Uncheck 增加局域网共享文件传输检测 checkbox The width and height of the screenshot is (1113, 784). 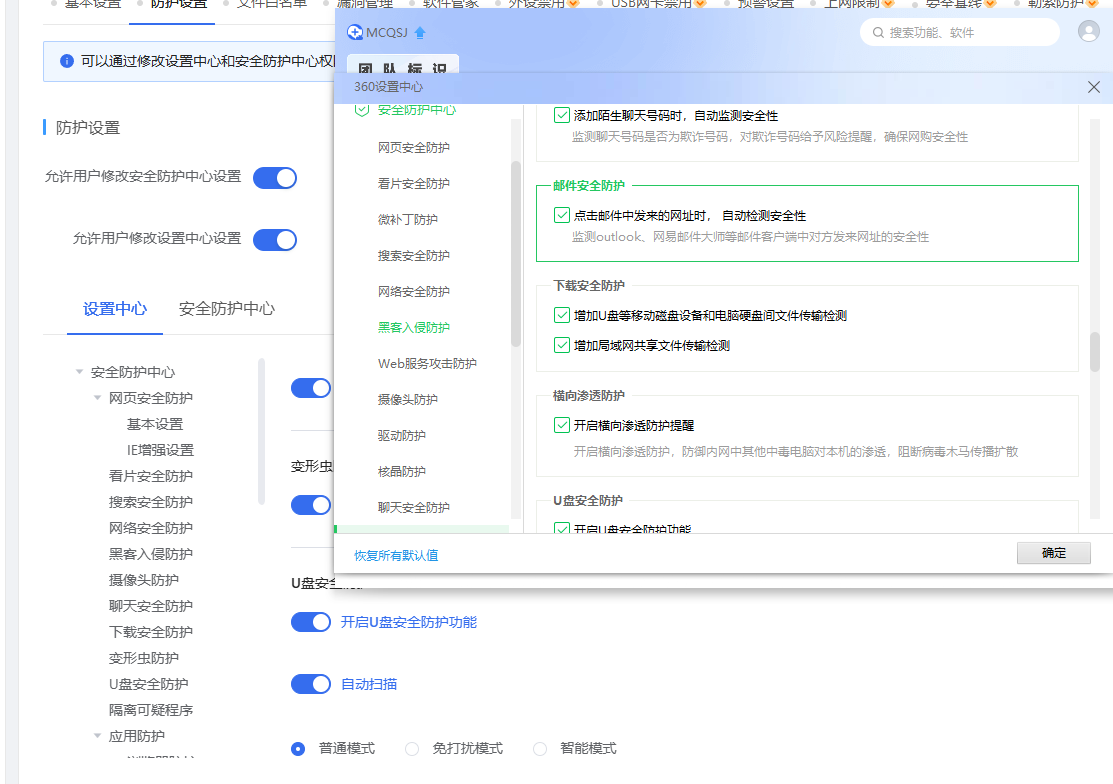[562, 346]
